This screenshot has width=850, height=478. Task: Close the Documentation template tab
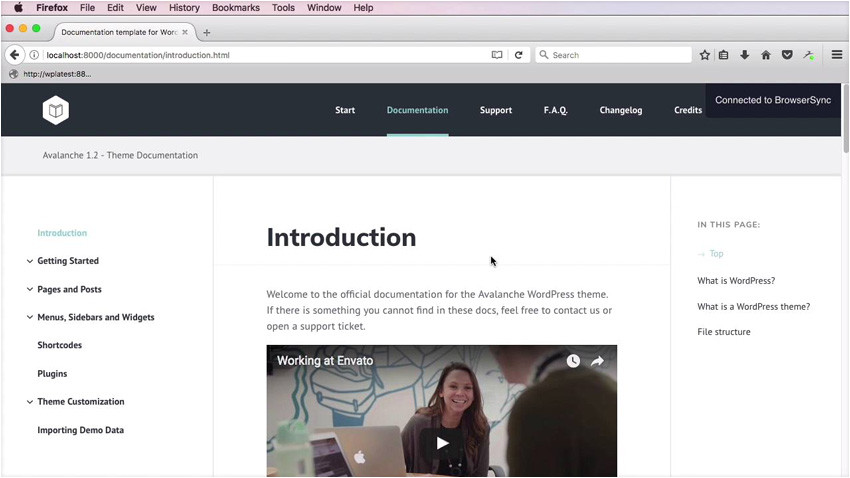(x=185, y=32)
